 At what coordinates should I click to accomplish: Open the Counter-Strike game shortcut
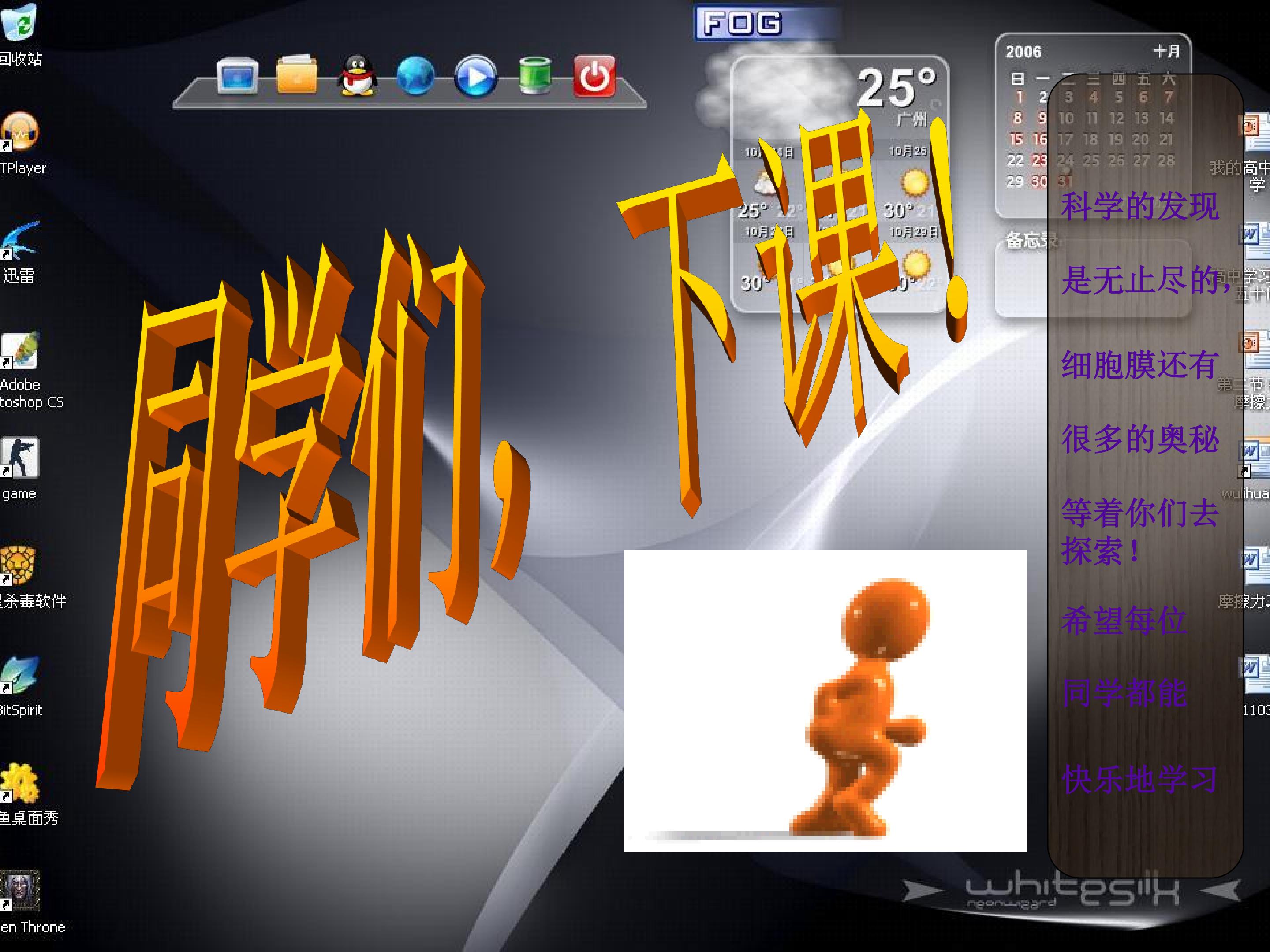pos(19,457)
